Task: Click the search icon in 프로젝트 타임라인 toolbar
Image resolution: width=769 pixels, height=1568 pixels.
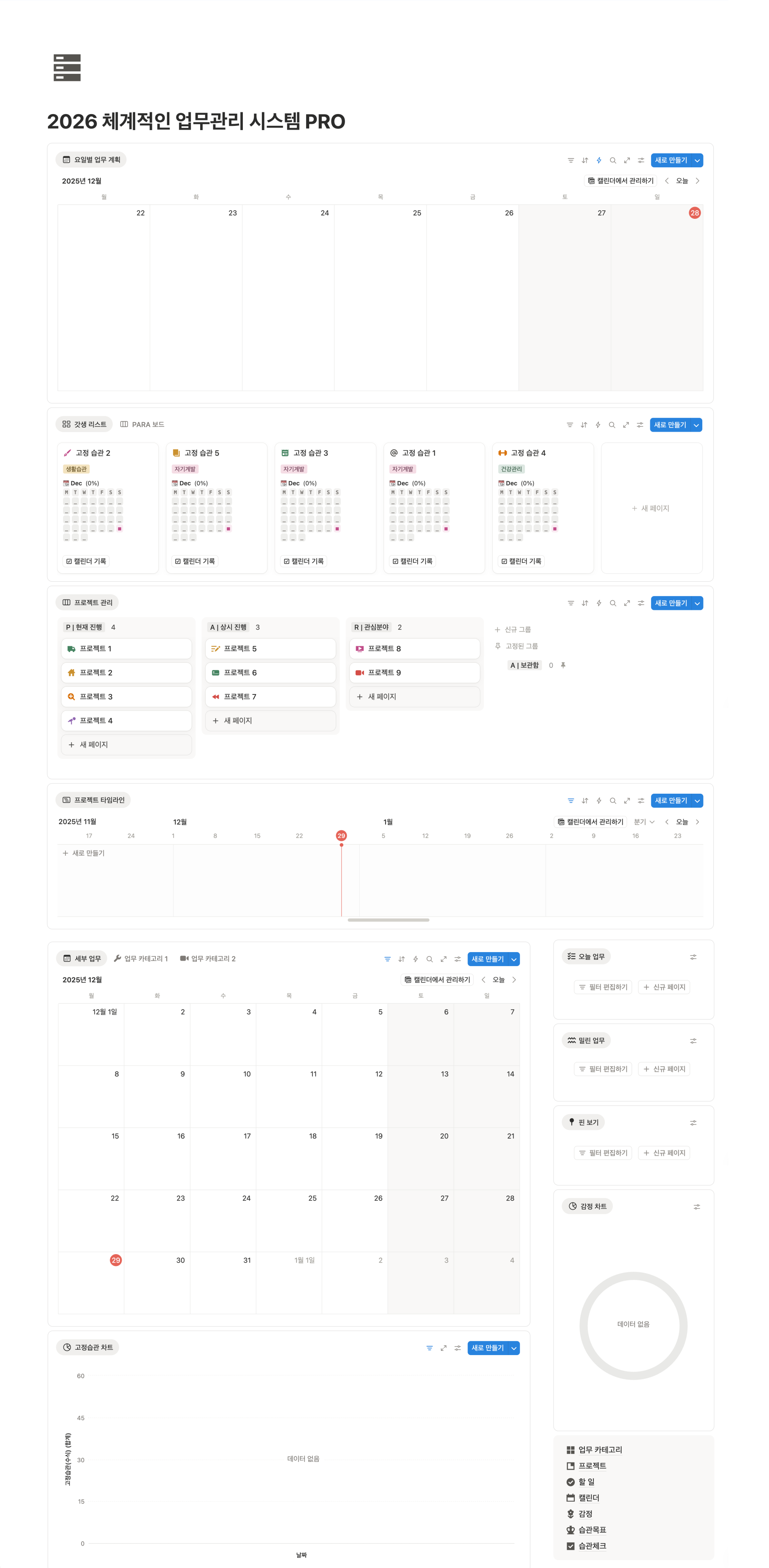Action: click(613, 800)
